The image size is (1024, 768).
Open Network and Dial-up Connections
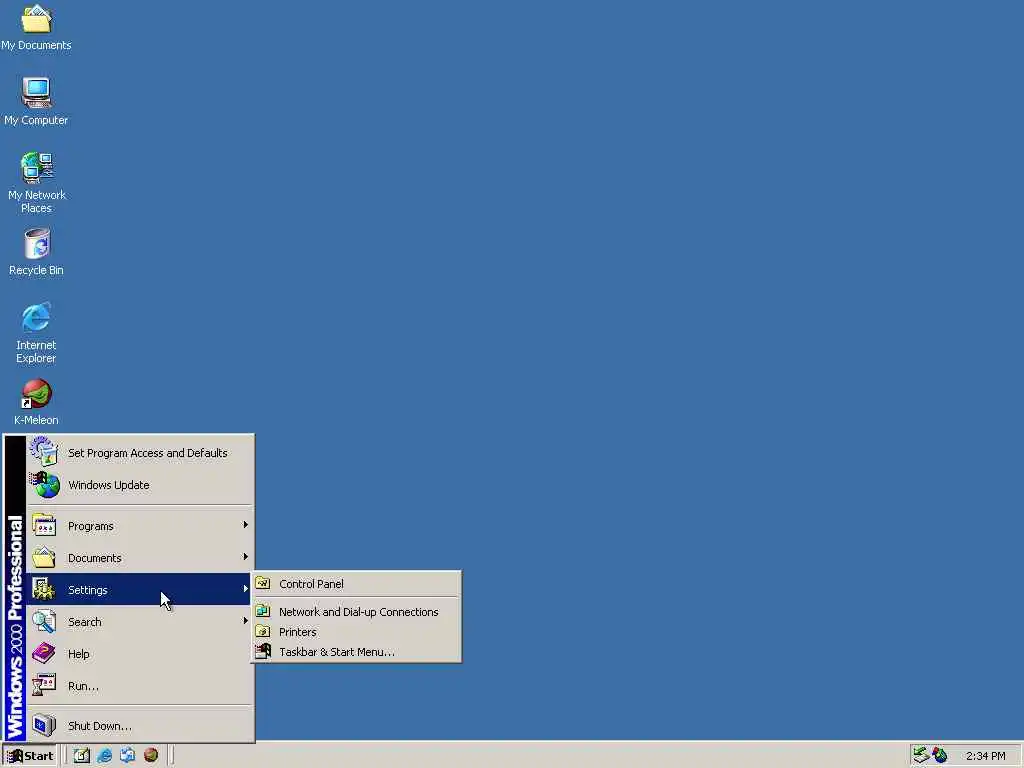[357, 612]
